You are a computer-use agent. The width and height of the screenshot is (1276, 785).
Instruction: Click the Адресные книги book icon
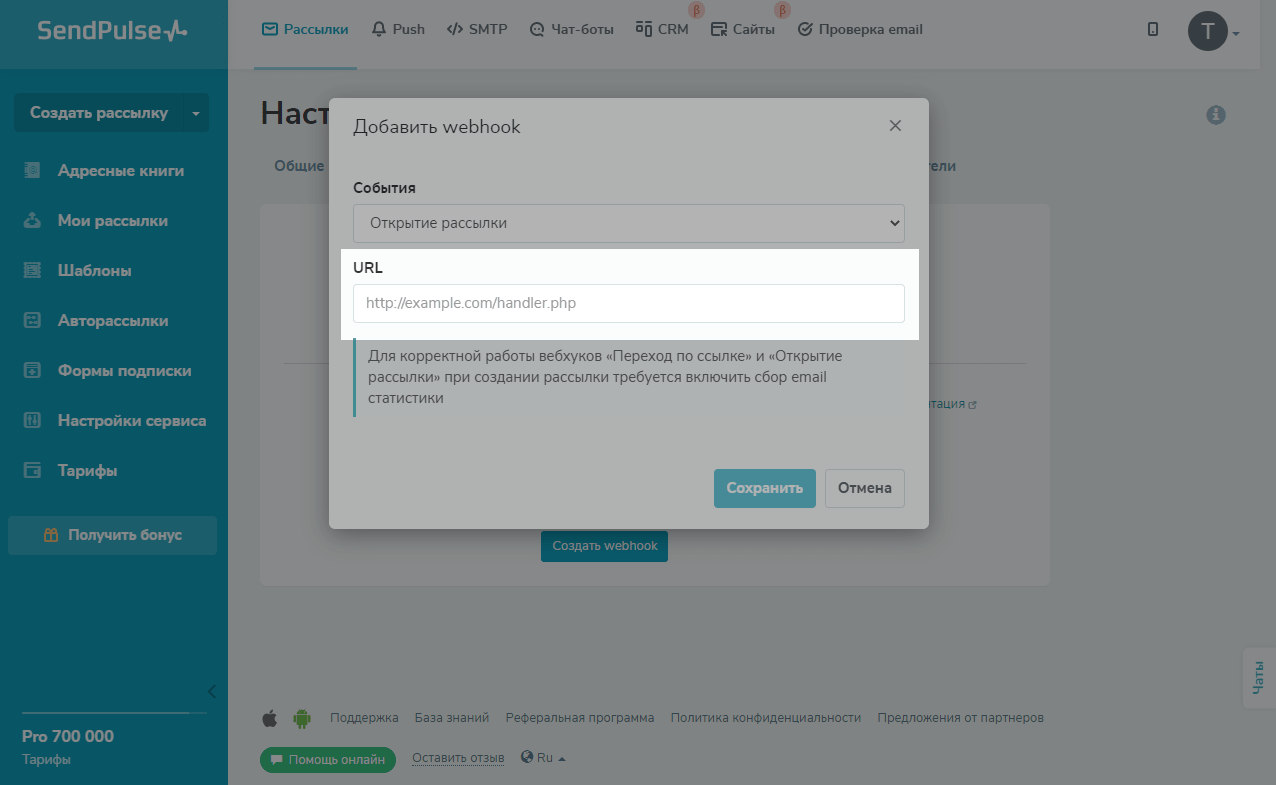click(x=32, y=171)
